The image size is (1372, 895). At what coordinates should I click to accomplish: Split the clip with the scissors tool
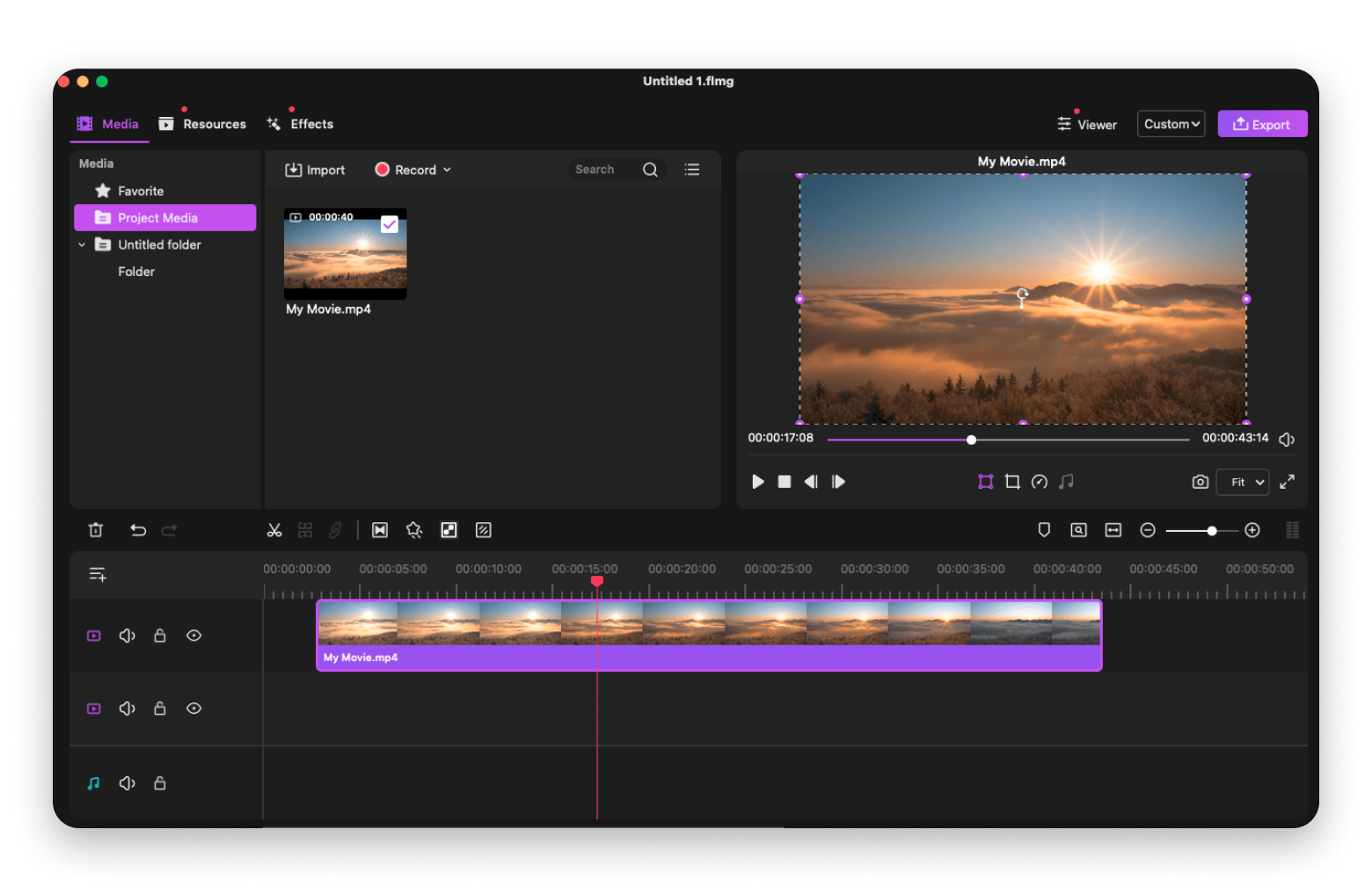pos(274,530)
